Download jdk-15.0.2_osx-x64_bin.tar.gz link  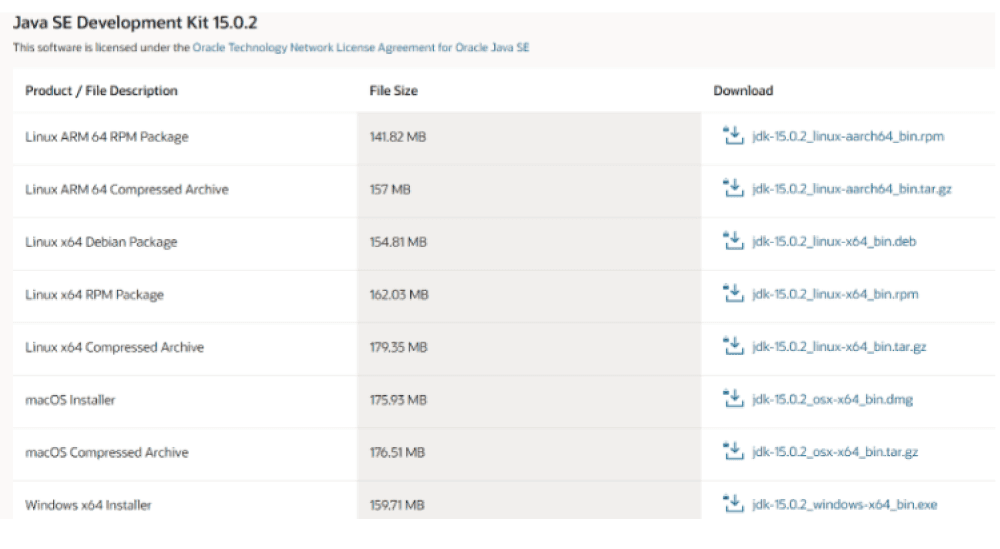[x=835, y=452]
